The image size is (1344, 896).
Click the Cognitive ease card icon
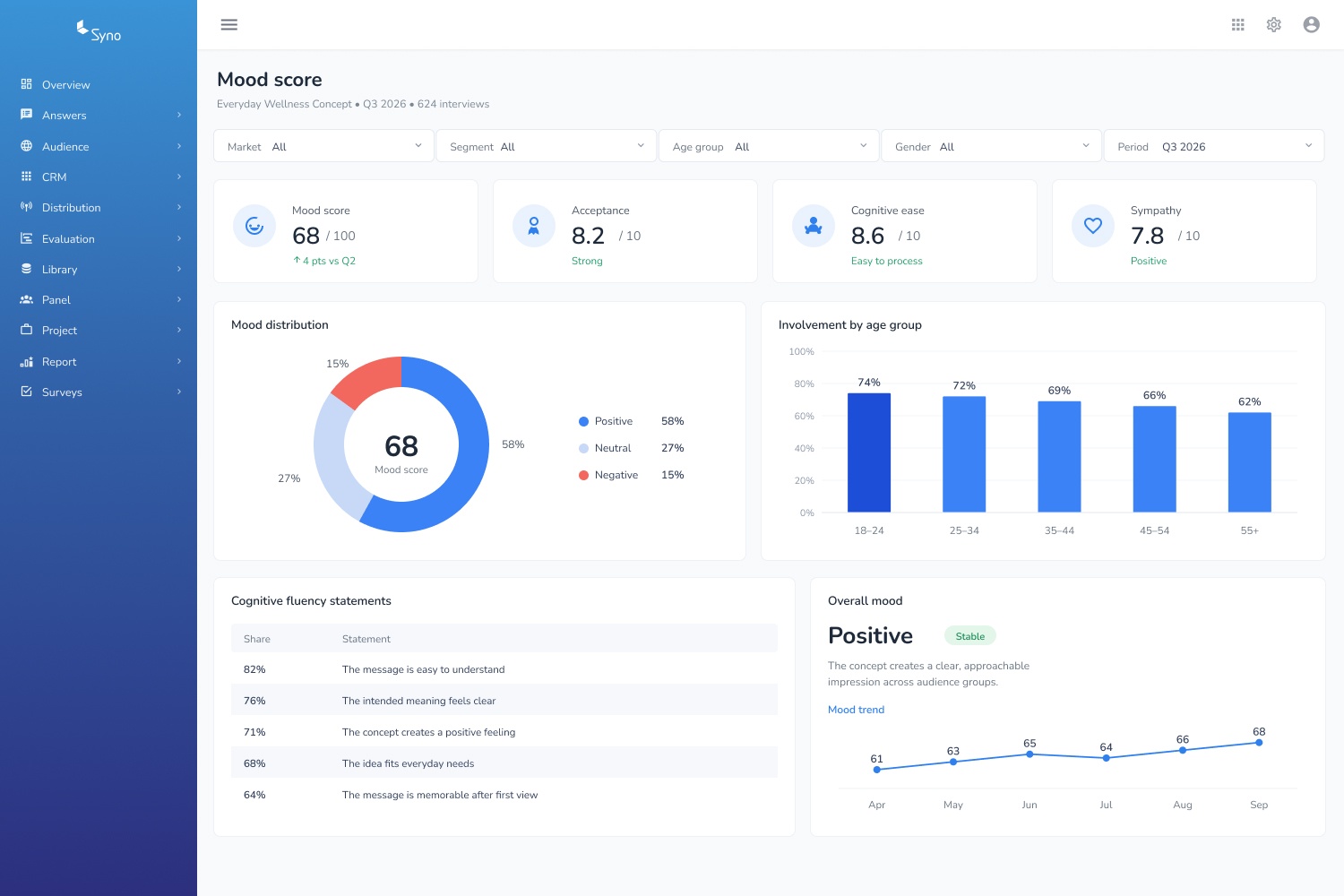pyautogui.click(x=814, y=226)
